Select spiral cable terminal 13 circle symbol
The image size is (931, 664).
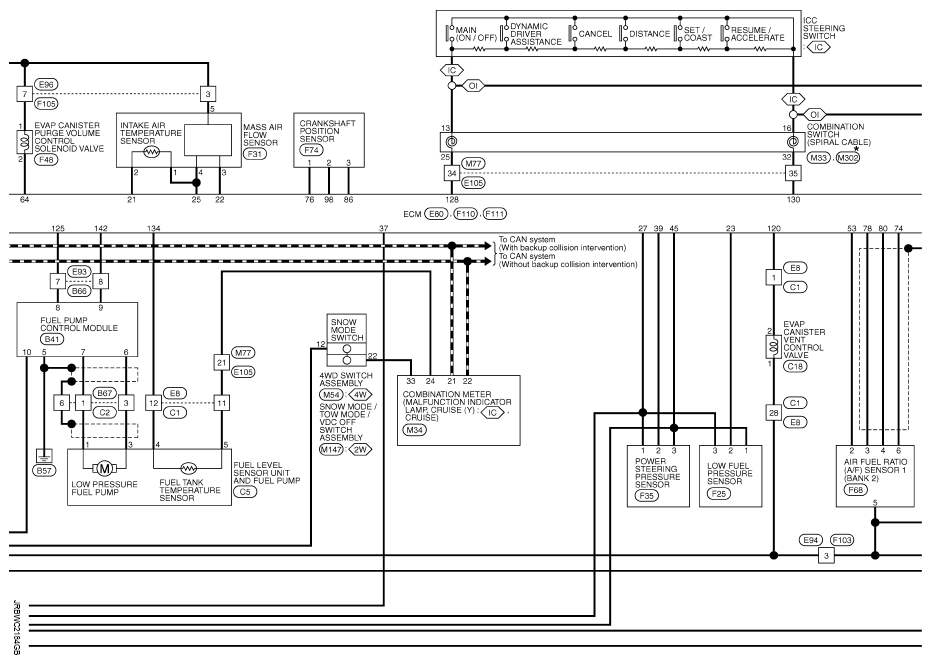click(x=451, y=142)
